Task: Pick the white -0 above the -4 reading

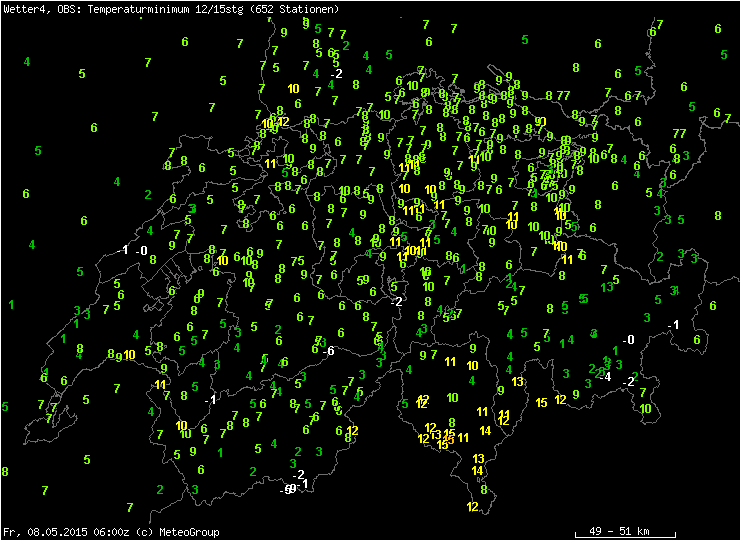Action: [628, 340]
